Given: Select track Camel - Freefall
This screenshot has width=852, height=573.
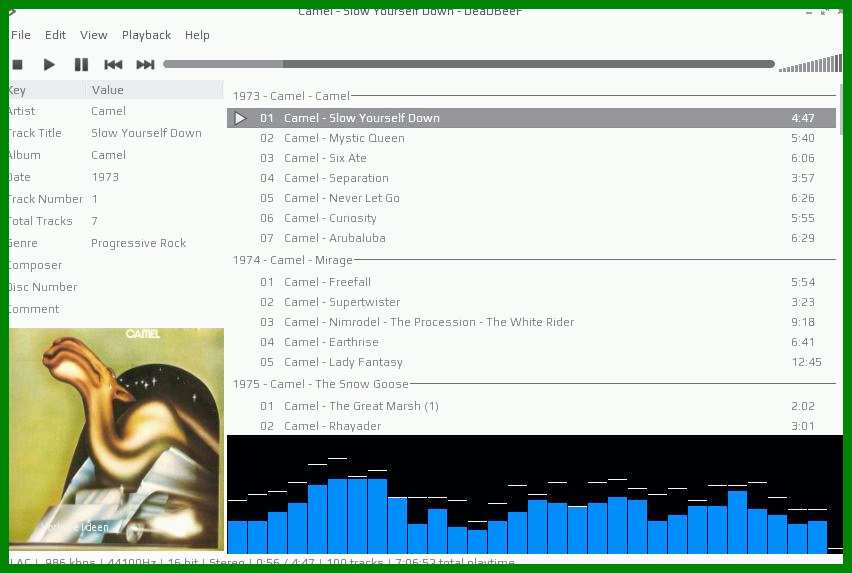Looking at the screenshot, I should point(531,282).
